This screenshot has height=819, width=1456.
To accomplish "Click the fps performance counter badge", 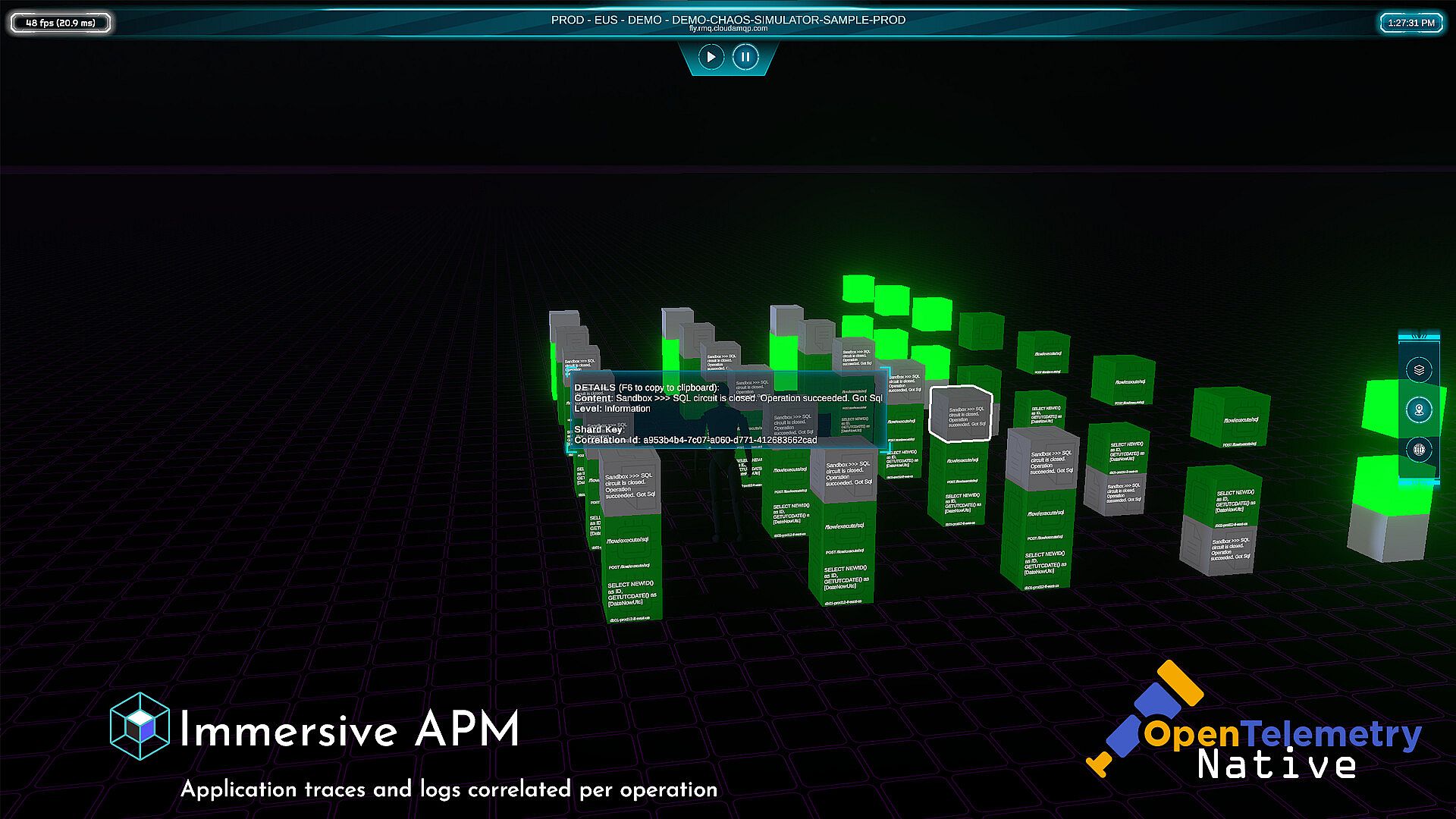I will 61,23.
